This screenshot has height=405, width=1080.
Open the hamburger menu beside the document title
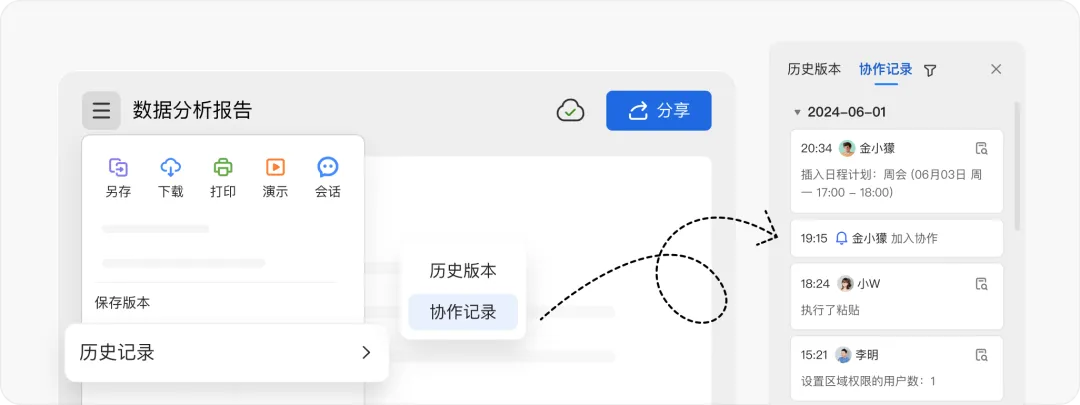101,110
